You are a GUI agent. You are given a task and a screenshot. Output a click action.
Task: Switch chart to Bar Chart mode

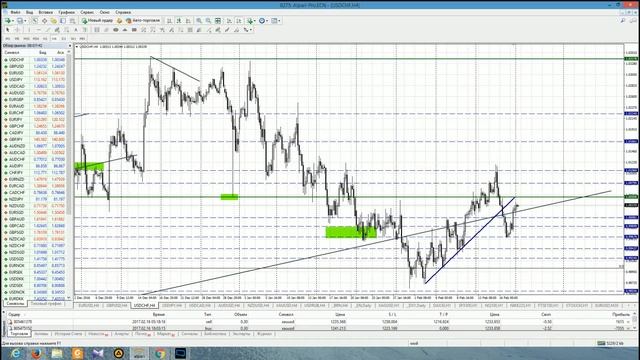(169, 20)
